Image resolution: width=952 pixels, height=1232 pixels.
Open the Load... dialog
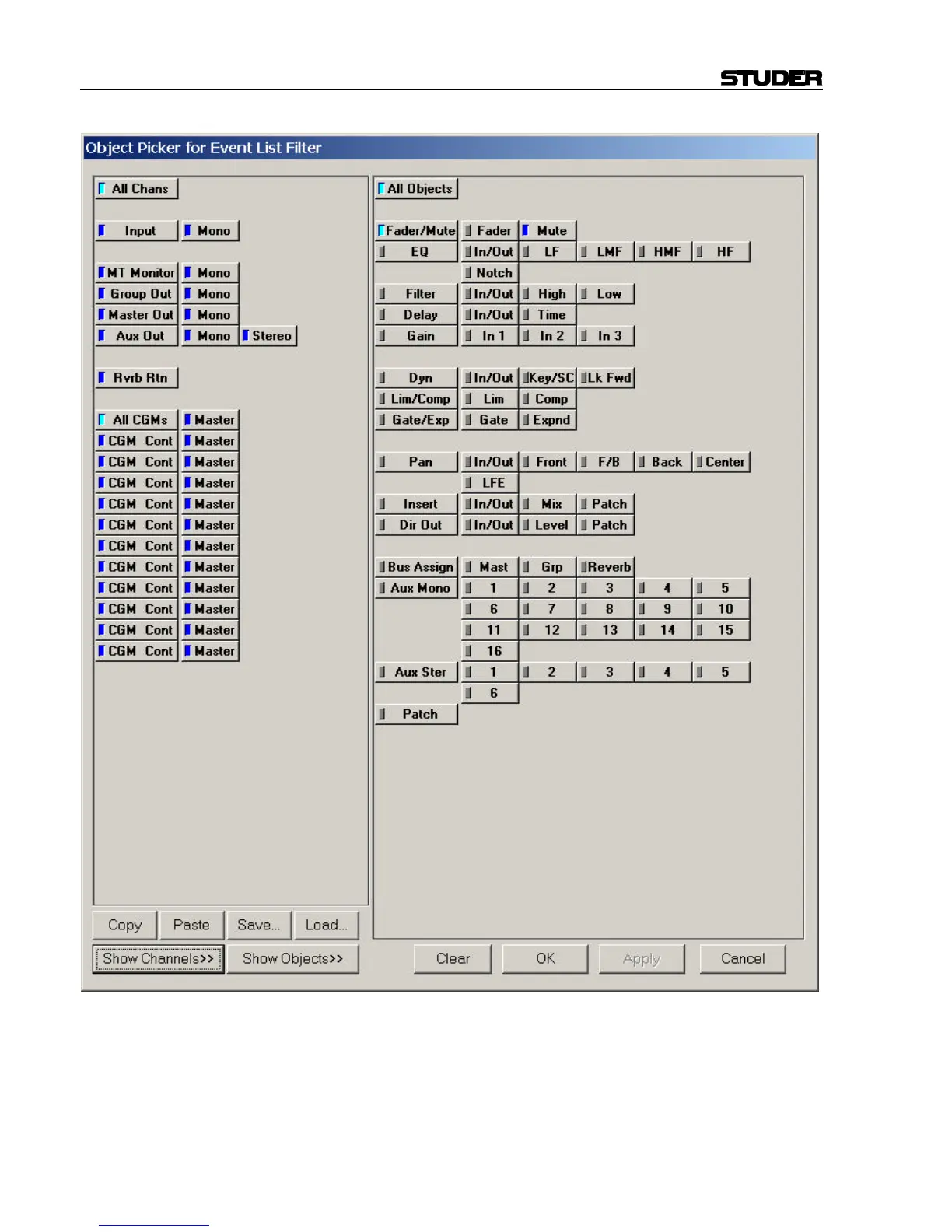(326, 926)
